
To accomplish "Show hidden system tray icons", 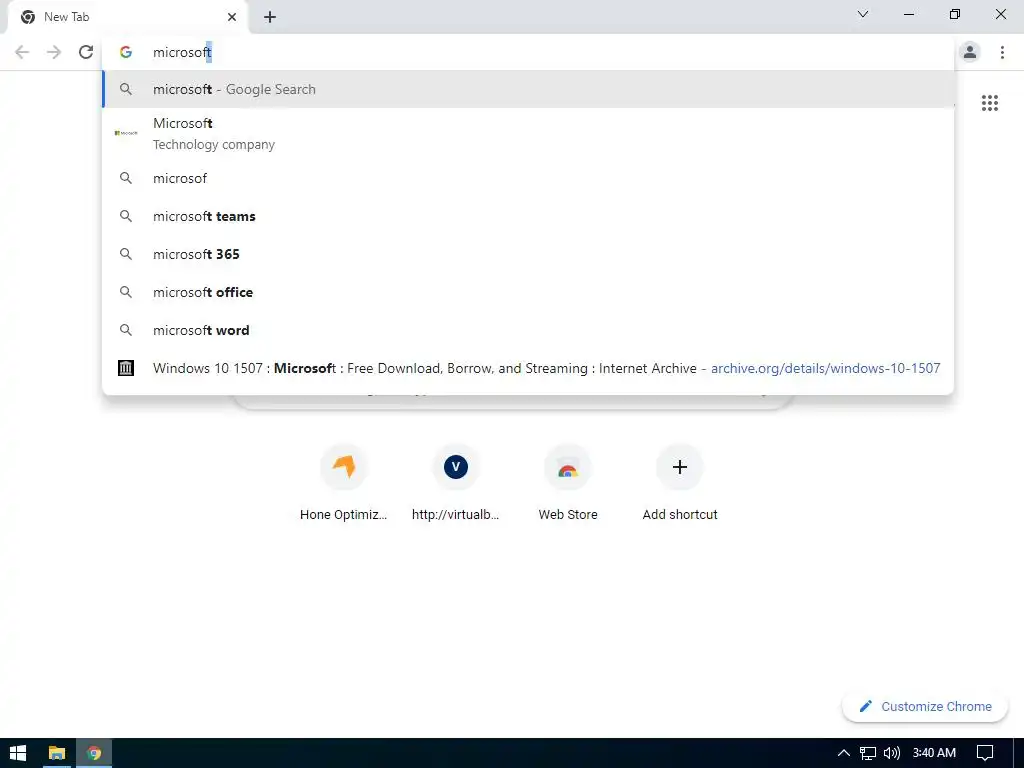I will (x=843, y=753).
